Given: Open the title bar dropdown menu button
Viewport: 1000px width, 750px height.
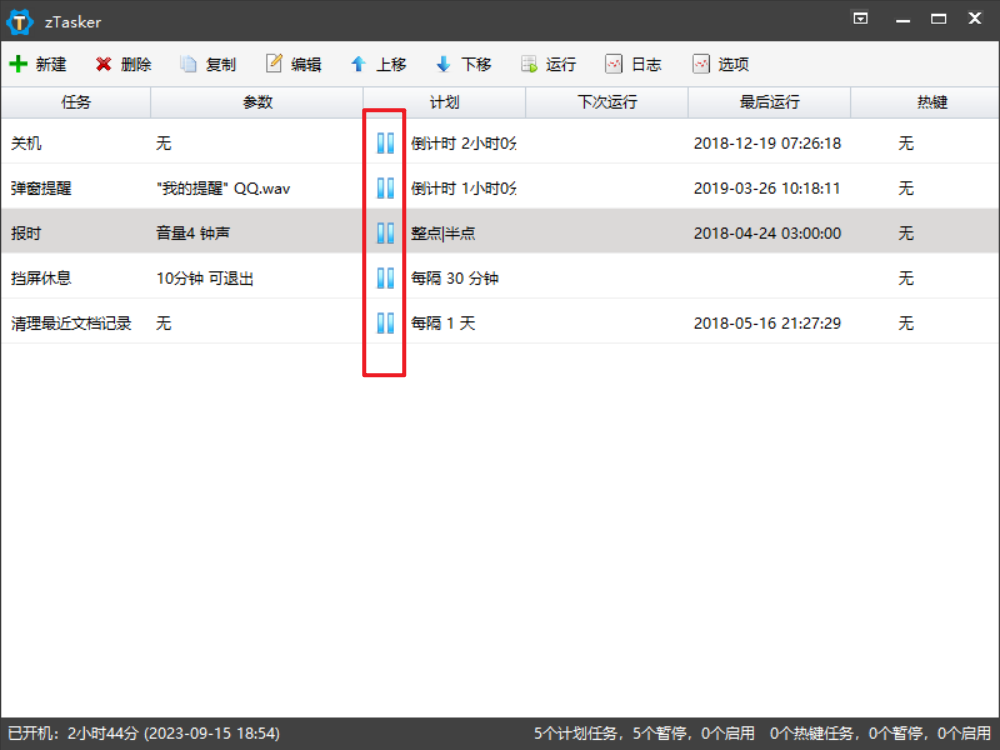Looking at the screenshot, I should [x=860, y=18].
